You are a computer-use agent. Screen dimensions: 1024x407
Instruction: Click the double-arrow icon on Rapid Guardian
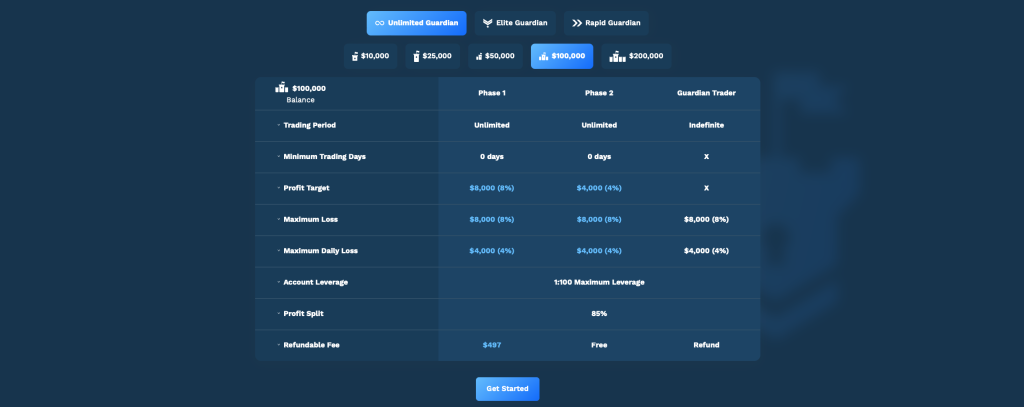coord(576,23)
